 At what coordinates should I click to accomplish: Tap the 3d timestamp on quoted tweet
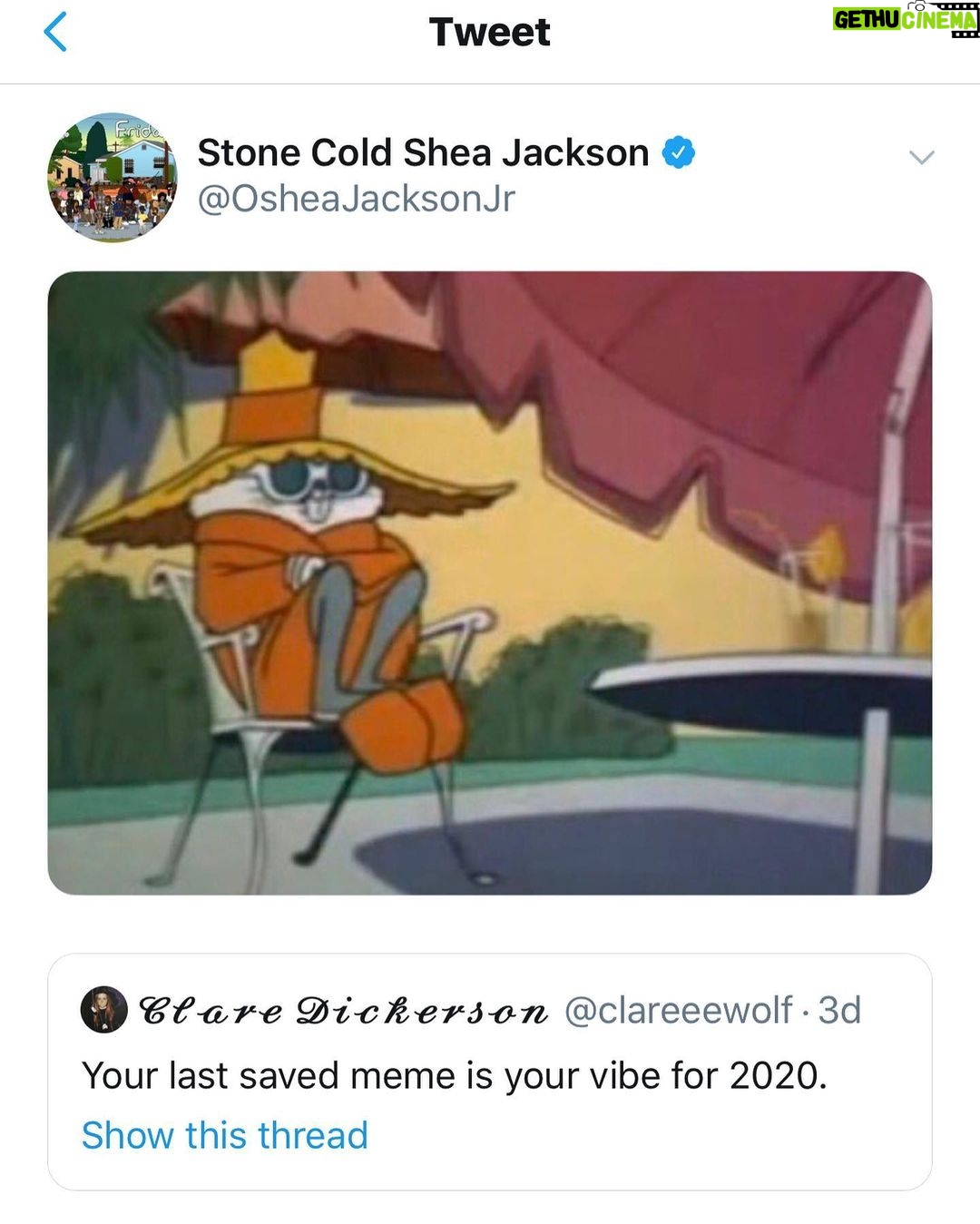839,1010
